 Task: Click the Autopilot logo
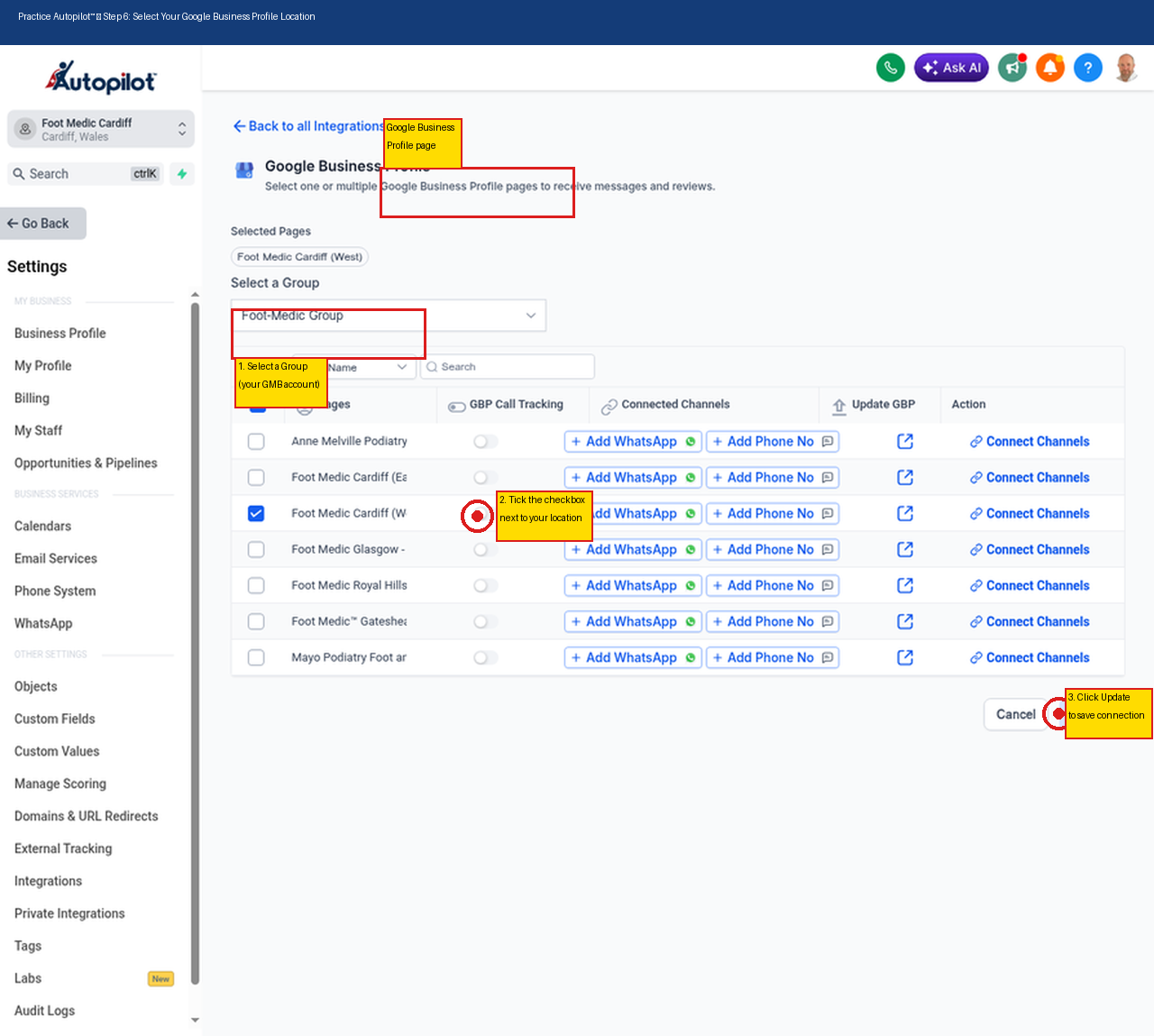tap(101, 78)
